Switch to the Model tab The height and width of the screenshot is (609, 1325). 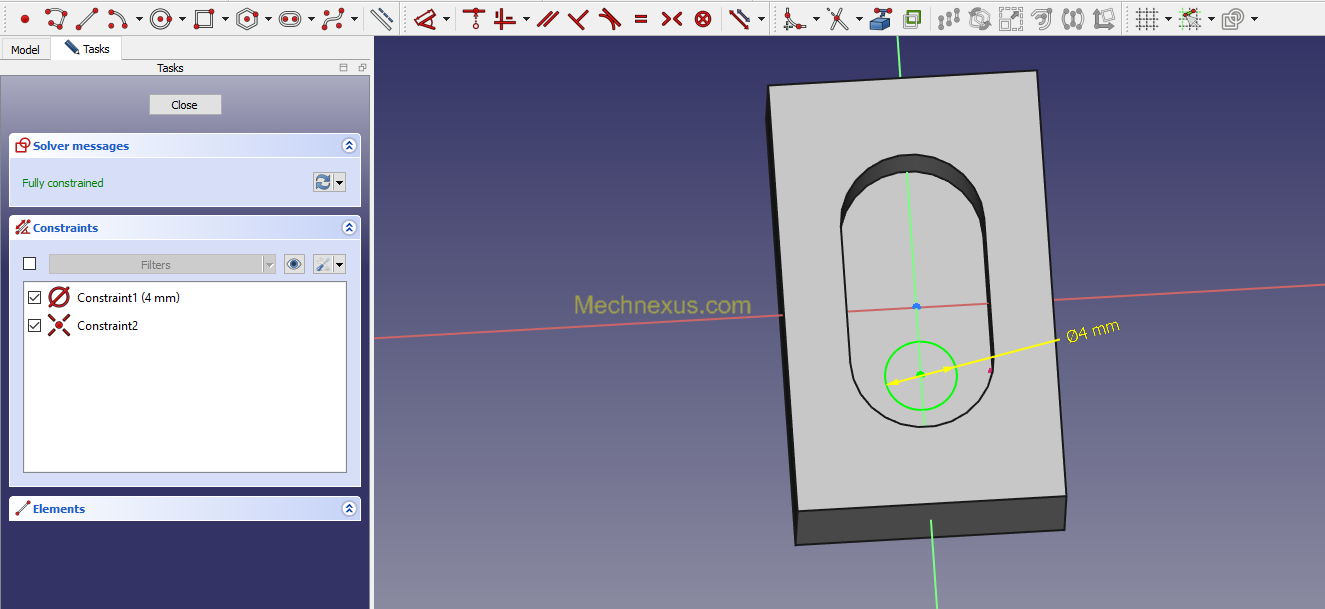(25, 50)
